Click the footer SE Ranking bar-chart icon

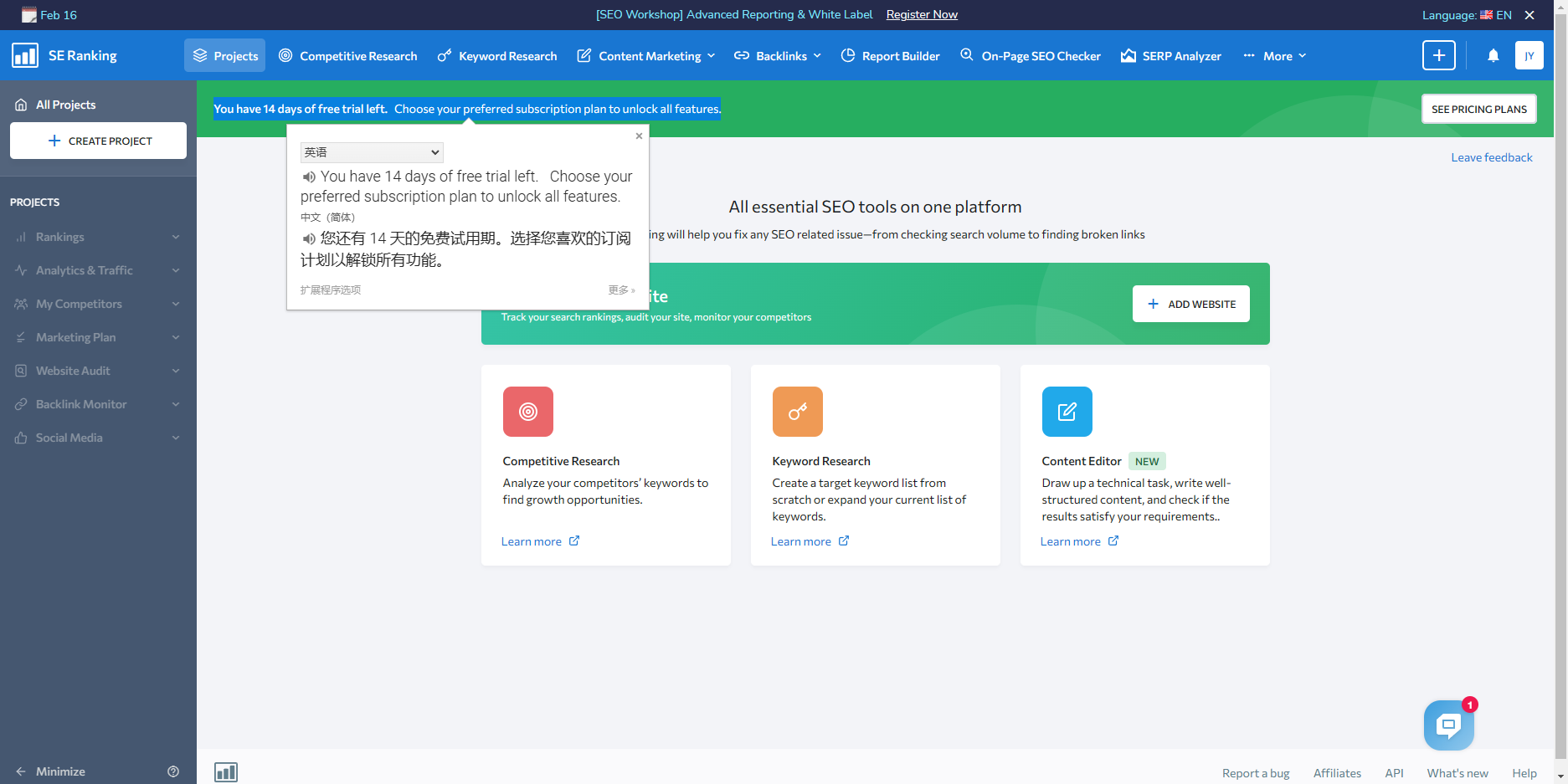226,772
